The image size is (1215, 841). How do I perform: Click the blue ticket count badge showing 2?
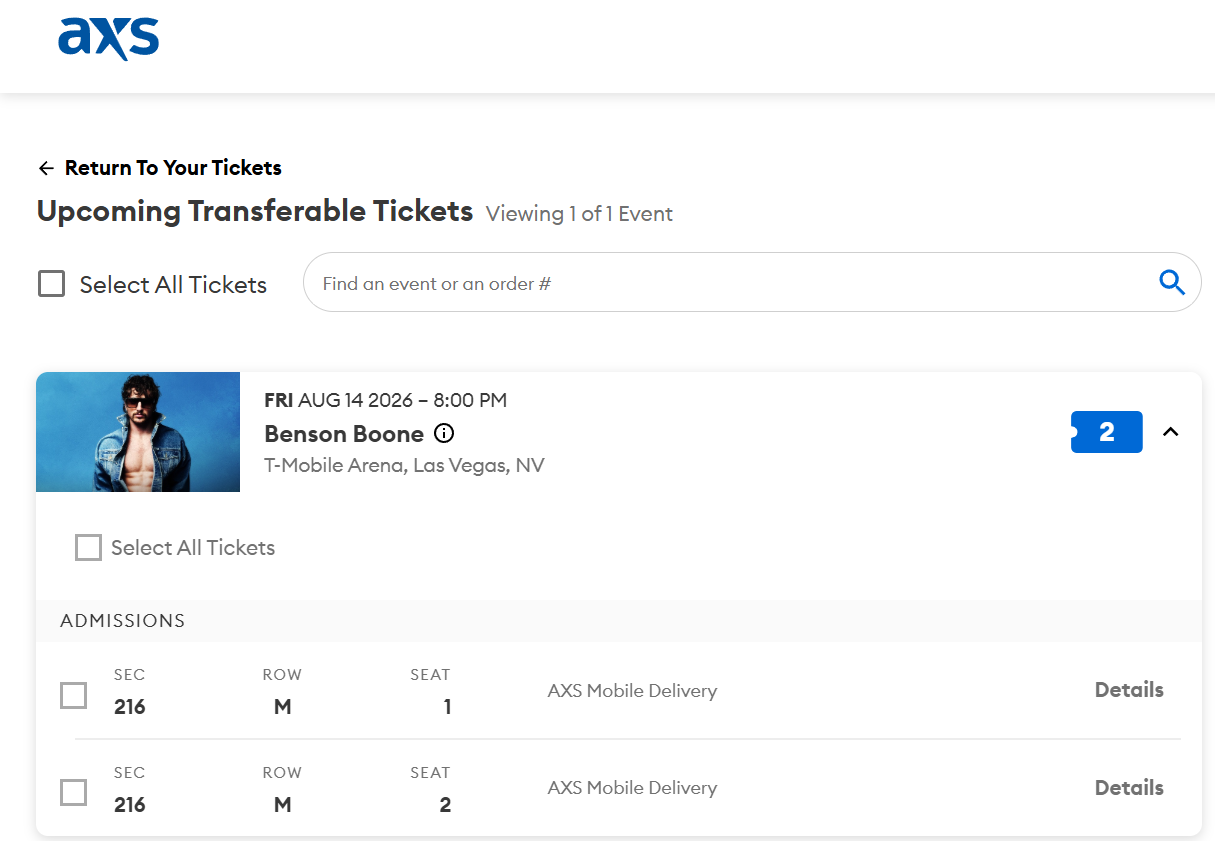(1106, 432)
